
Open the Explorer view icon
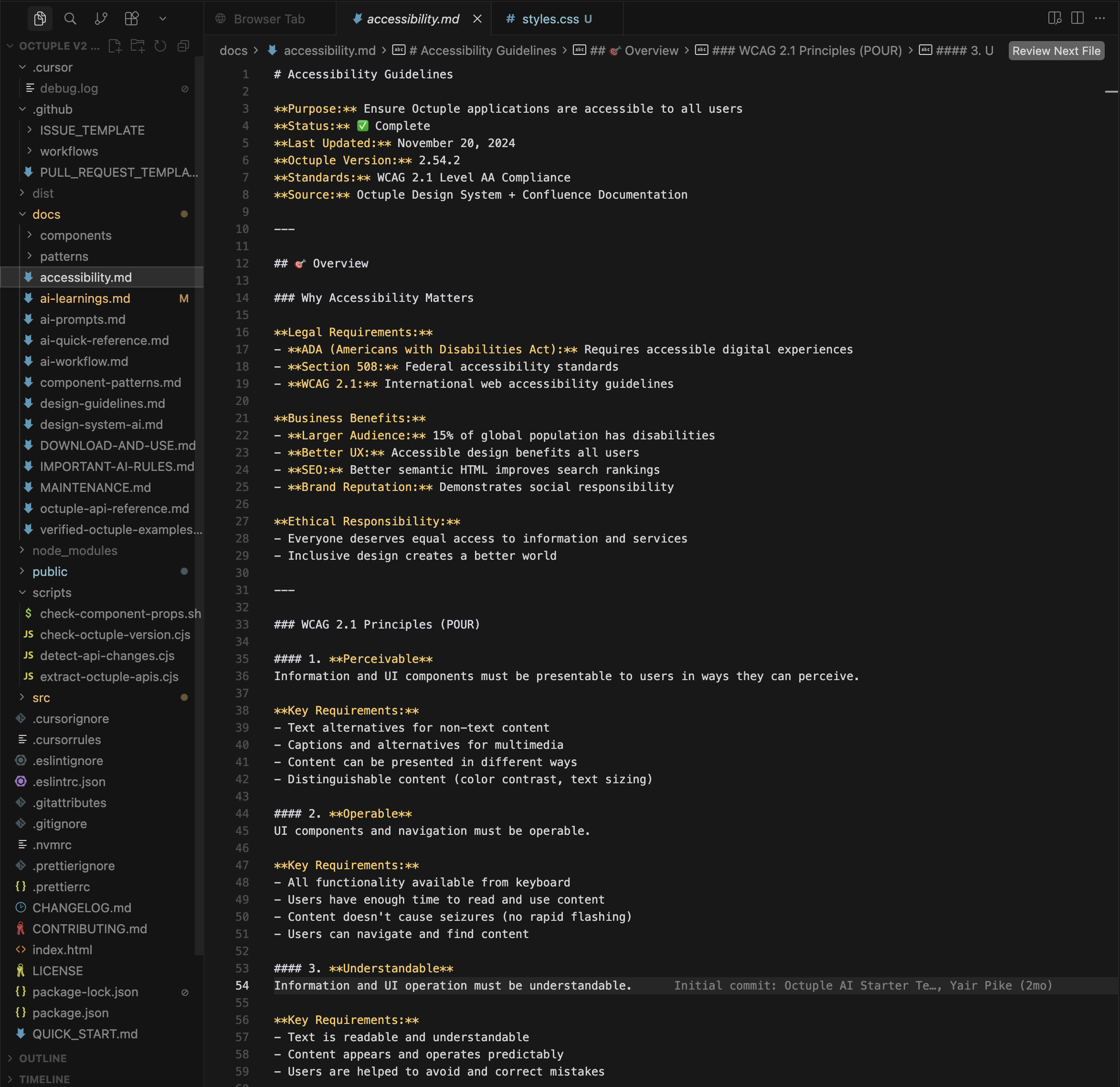click(40, 19)
